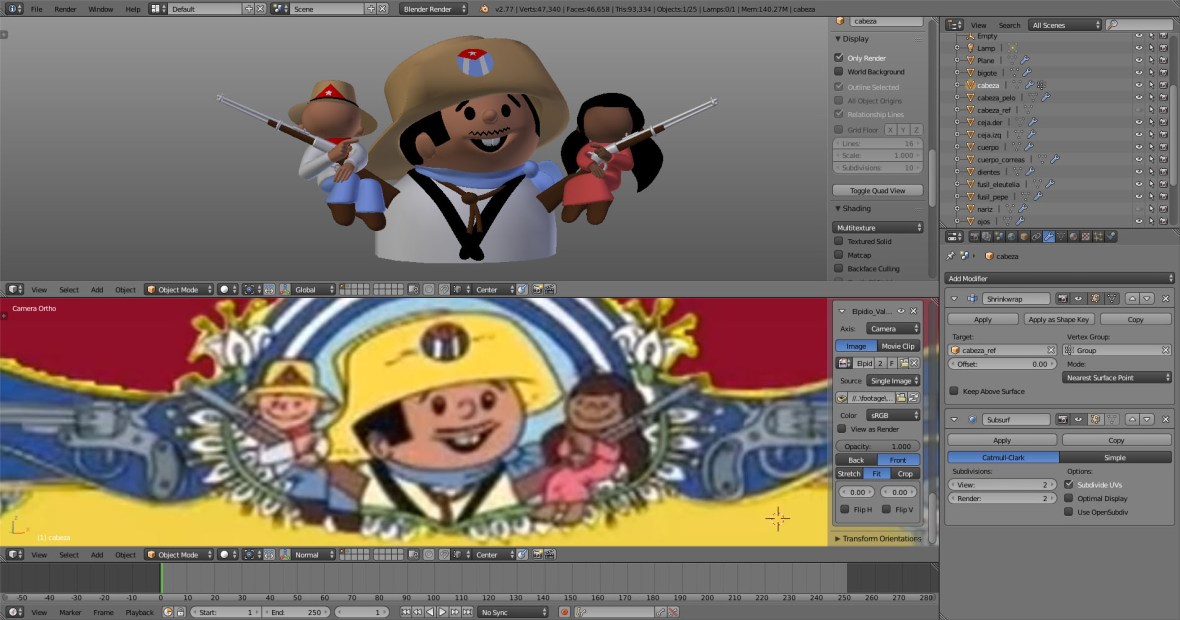This screenshot has width=1180, height=620.
Task: Uncheck the Only Render option
Action: point(839,58)
